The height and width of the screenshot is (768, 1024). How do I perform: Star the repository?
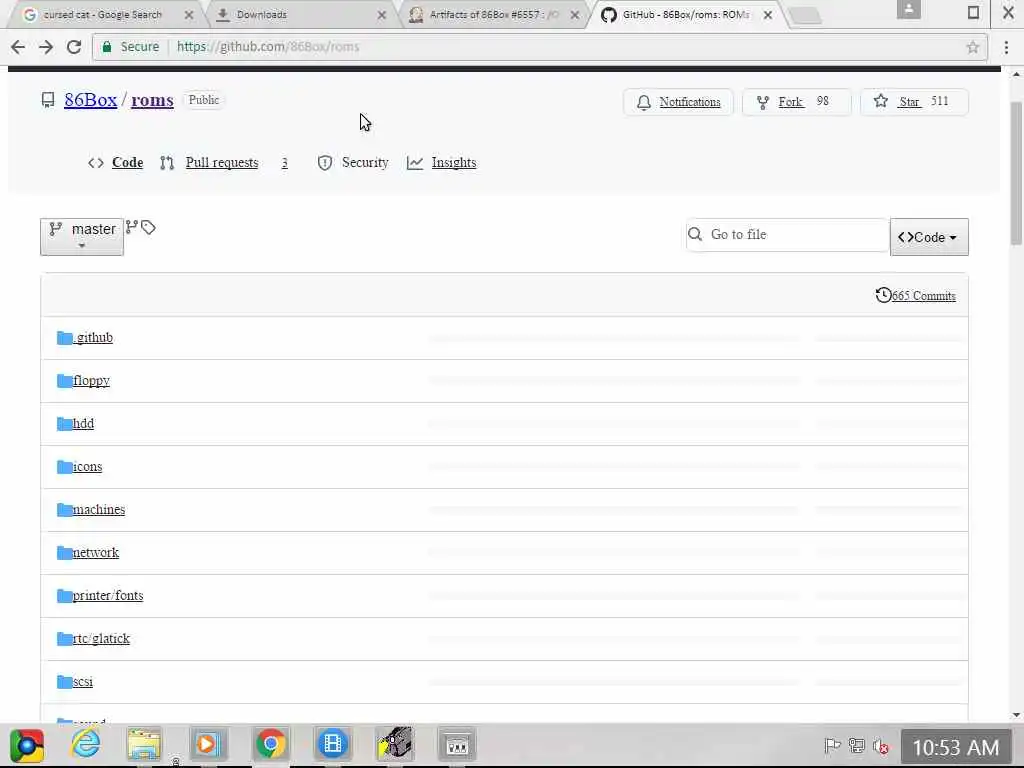[914, 102]
